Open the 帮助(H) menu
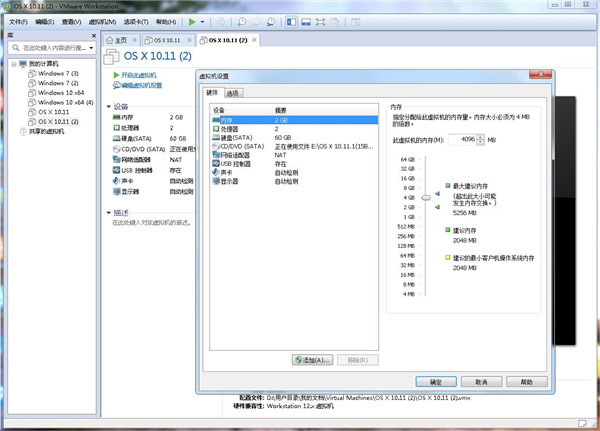 pos(166,22)
